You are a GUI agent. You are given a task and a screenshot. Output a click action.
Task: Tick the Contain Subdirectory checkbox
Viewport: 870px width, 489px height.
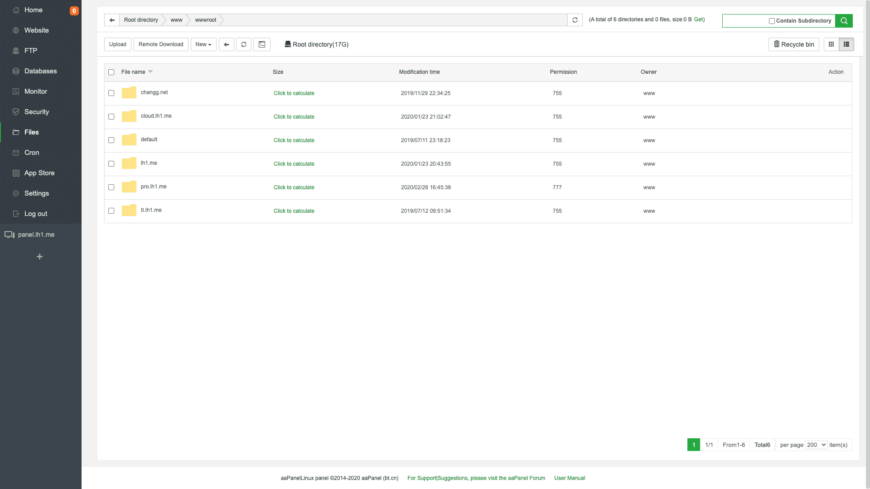[772, 20]
